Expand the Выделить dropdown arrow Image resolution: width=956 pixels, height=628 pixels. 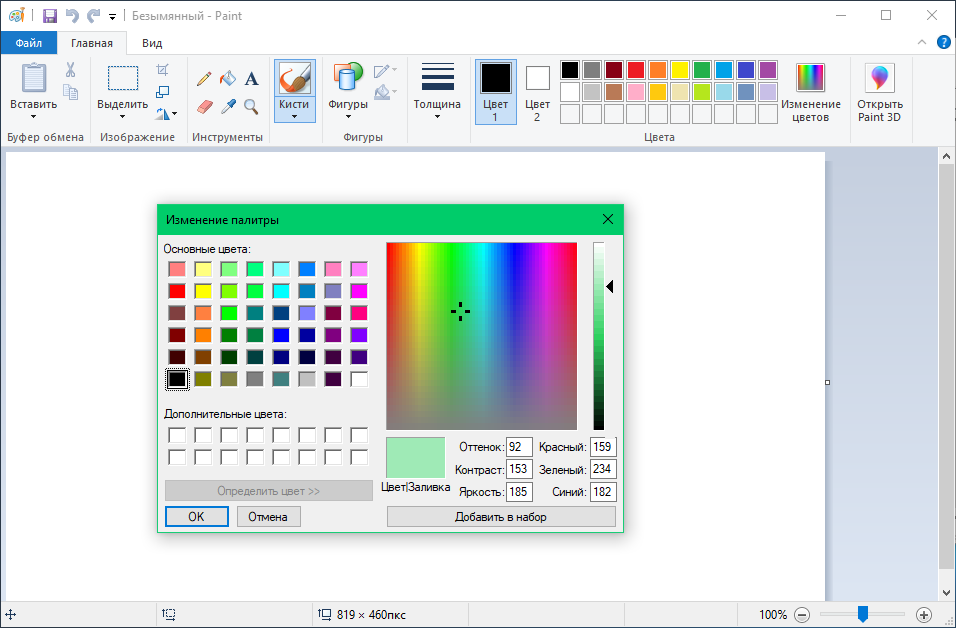click(123, 116)
